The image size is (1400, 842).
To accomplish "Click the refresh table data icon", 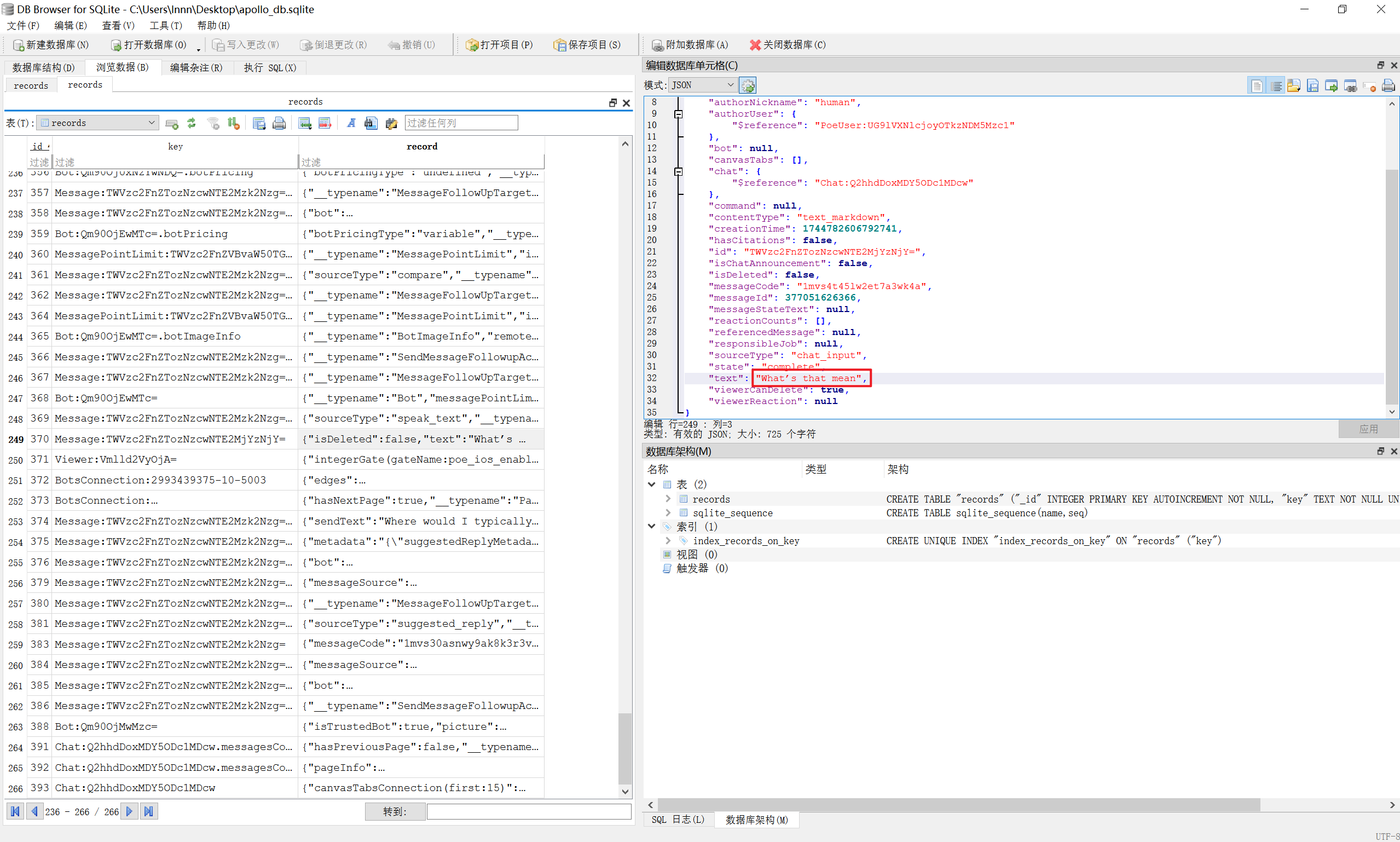I will pos(192,123).
